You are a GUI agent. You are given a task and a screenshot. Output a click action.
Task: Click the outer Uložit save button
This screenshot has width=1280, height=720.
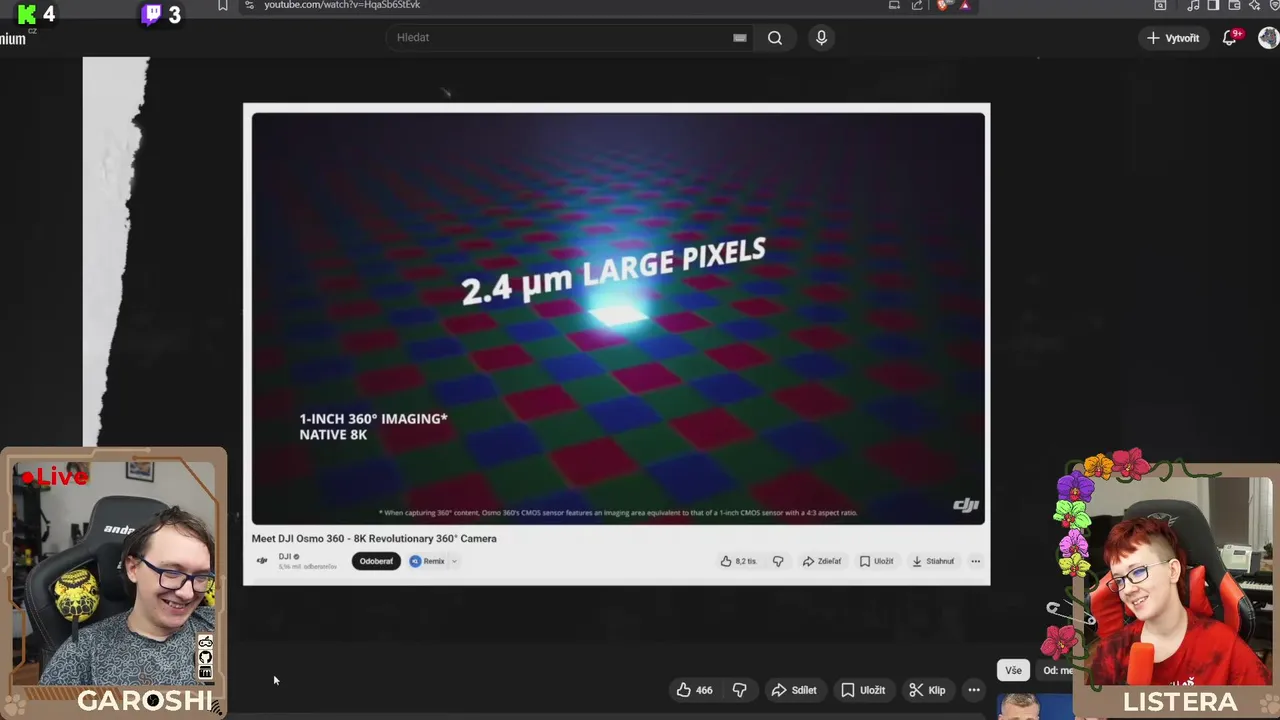(x=863, y=690)
